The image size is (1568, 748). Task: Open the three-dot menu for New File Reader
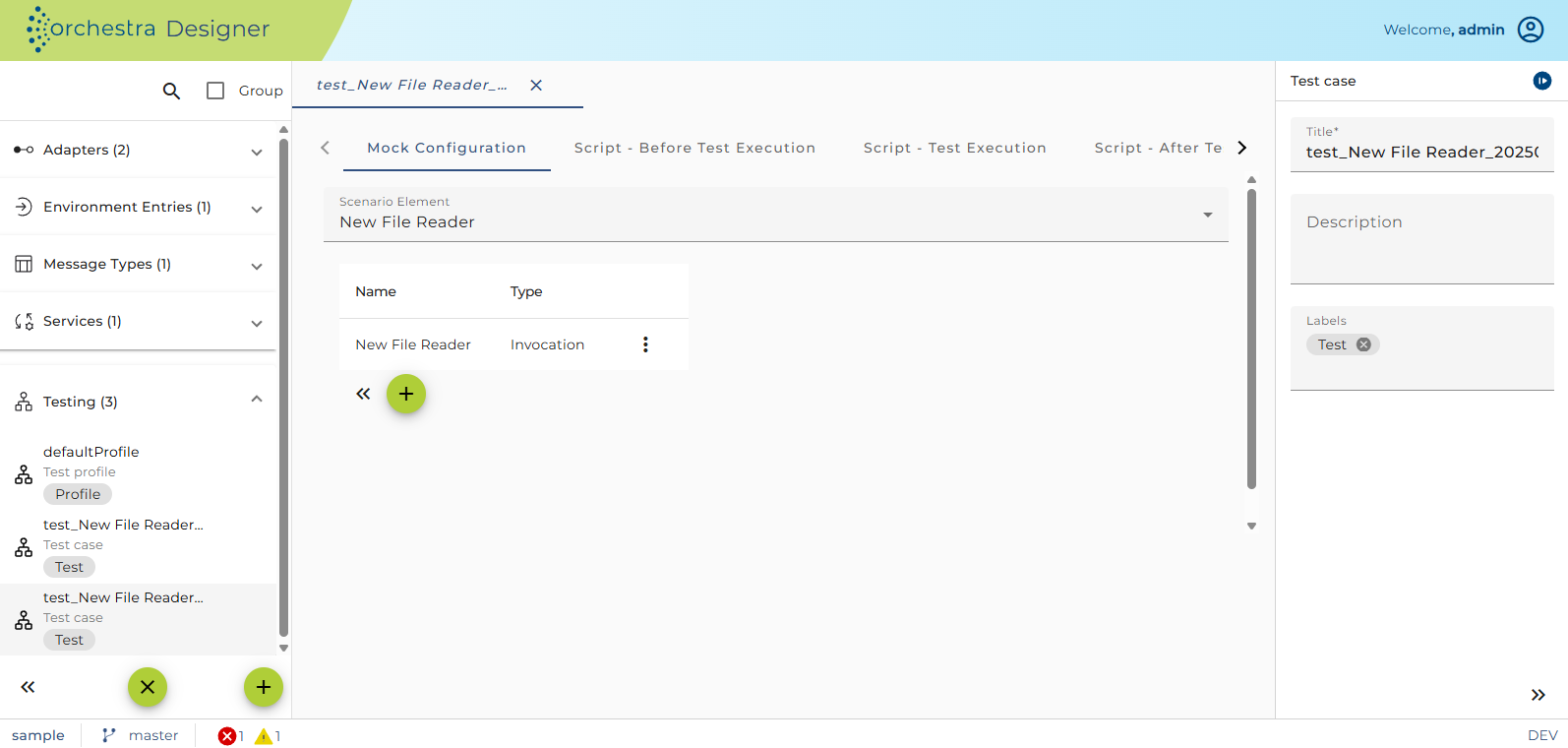[x=645, y=344]
